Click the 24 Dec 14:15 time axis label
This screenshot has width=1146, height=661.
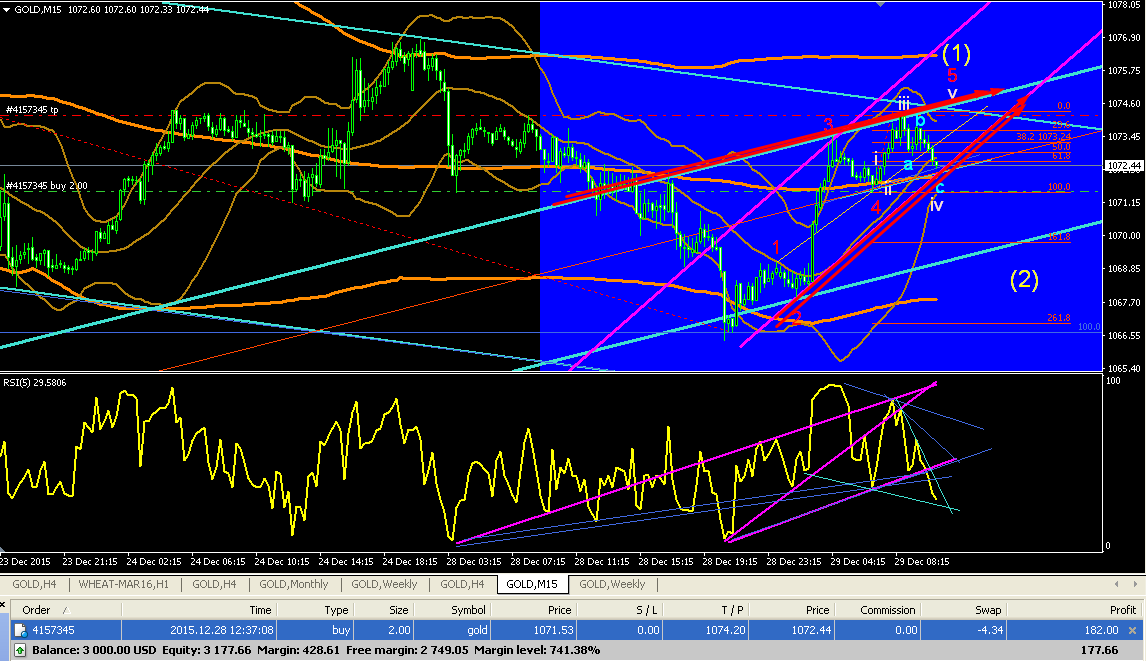(x=346, y=562)
